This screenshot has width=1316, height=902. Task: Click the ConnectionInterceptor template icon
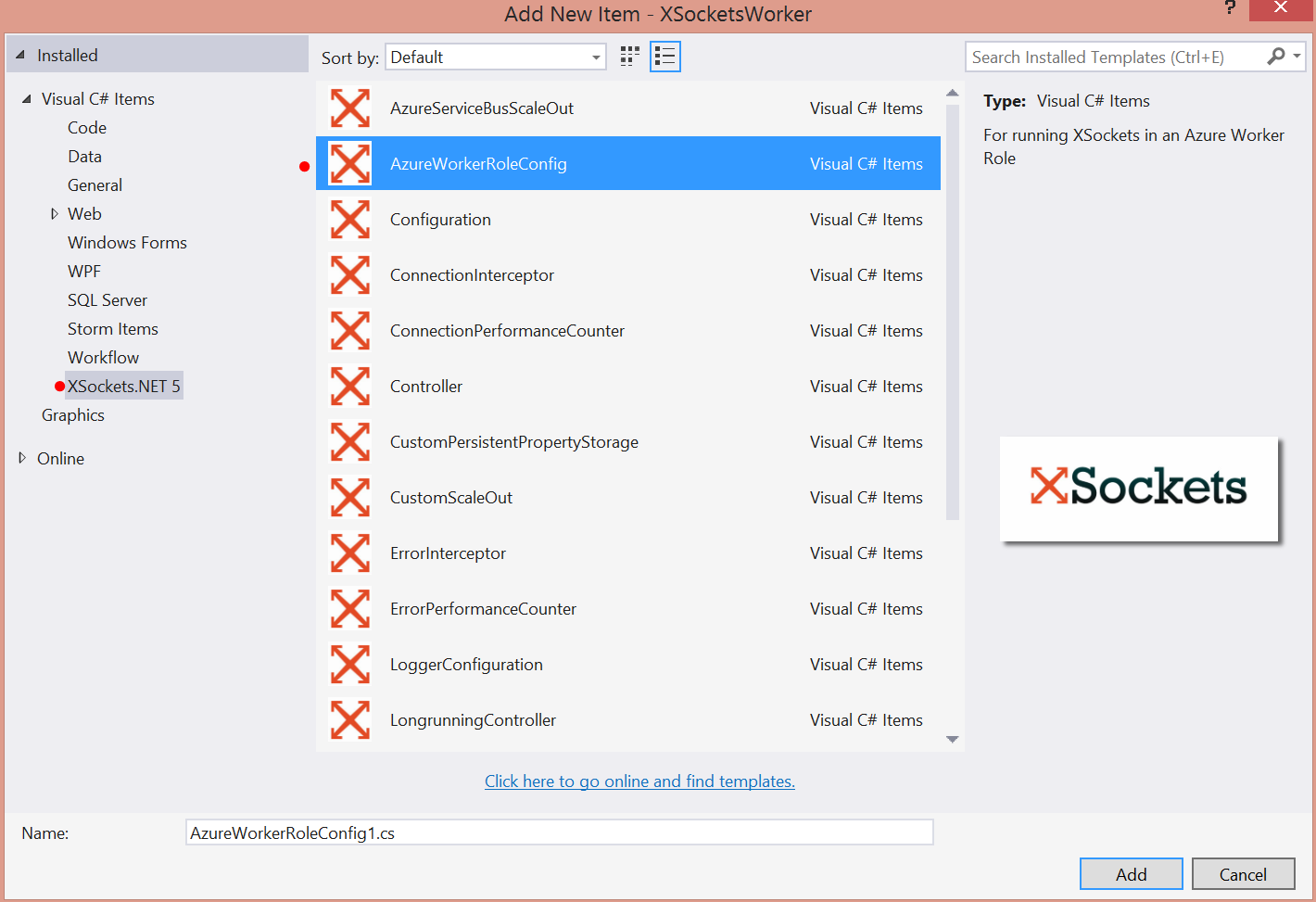pos(350,275)
